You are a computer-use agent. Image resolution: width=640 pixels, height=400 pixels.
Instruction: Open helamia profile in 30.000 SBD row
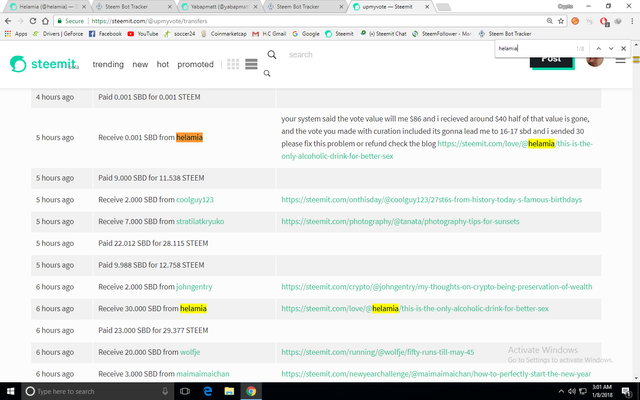tap(193, 309)
